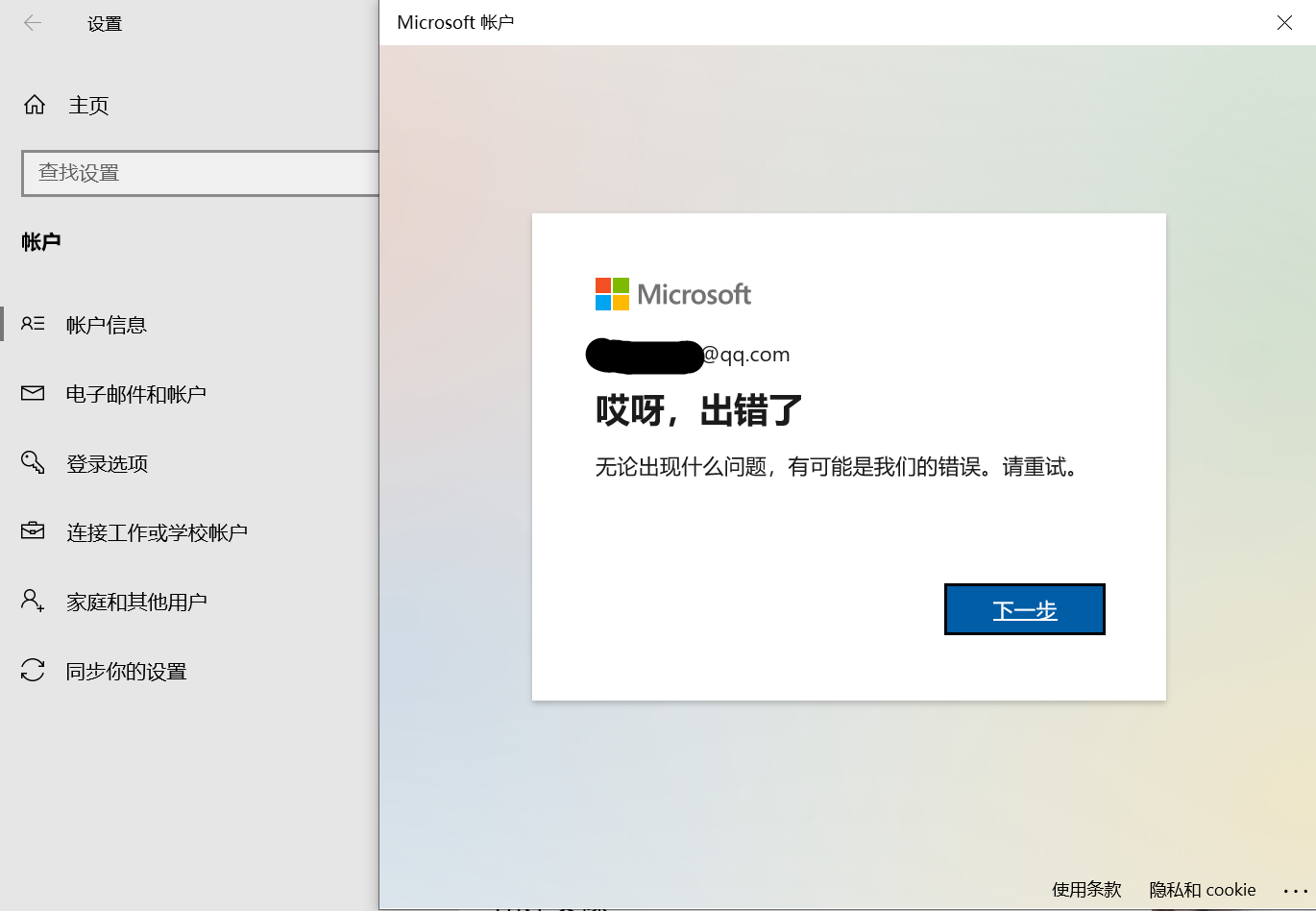
Task: Open the 使用条款 link
Action: pos(1086,890)
